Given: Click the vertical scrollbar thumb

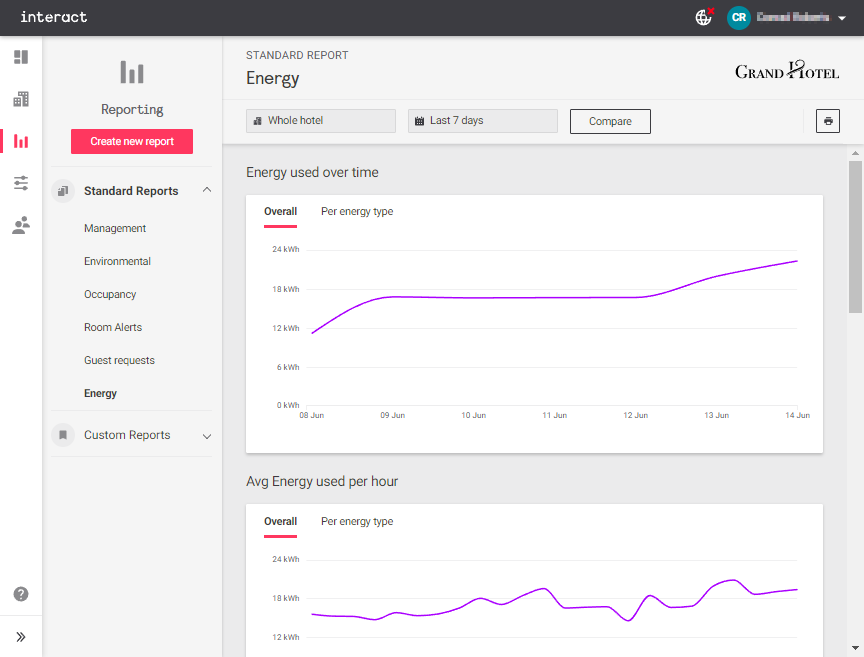Looking at the screenshot, I should (x=855, y=236).
